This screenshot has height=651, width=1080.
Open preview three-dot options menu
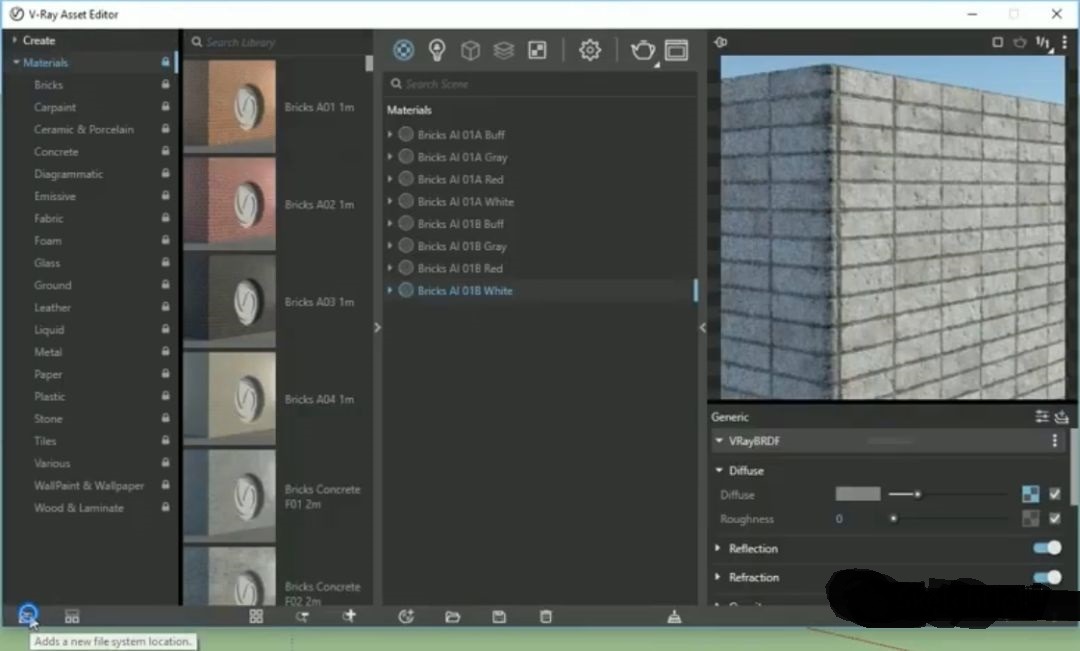[x=1065, y=42]
